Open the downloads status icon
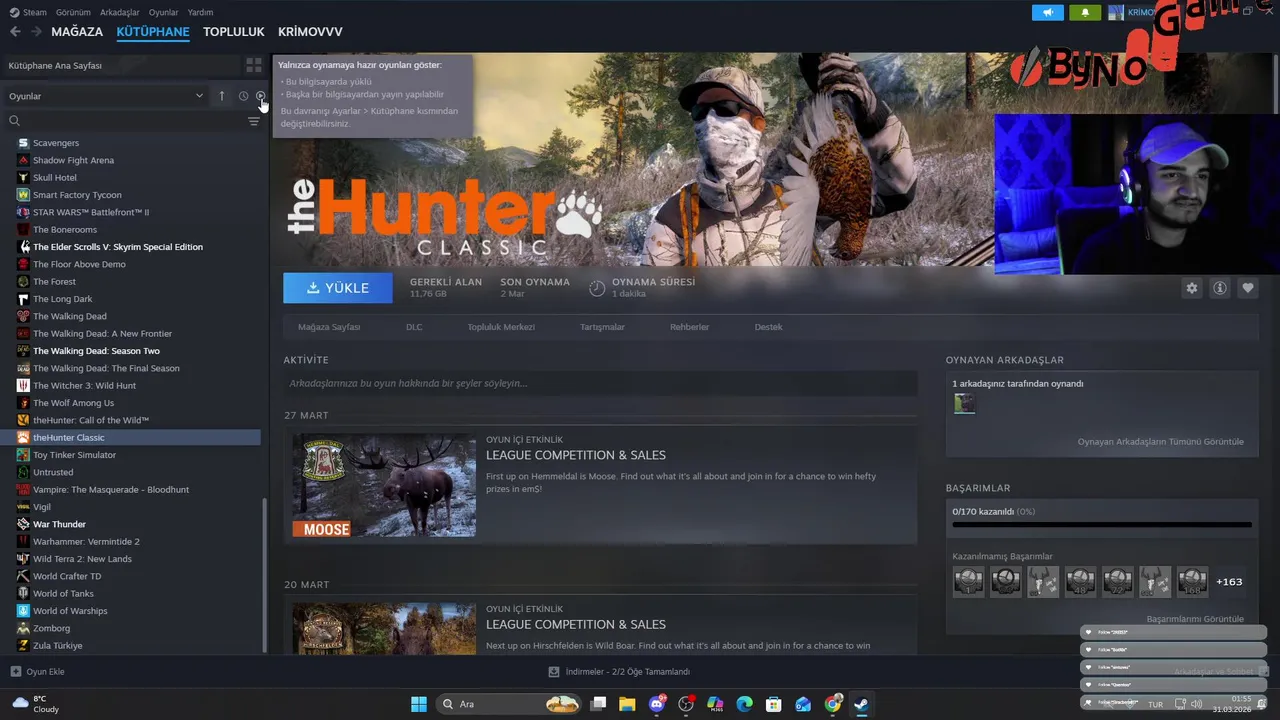The width and height of the screenshot is (1280, 720). coord(554,672)
